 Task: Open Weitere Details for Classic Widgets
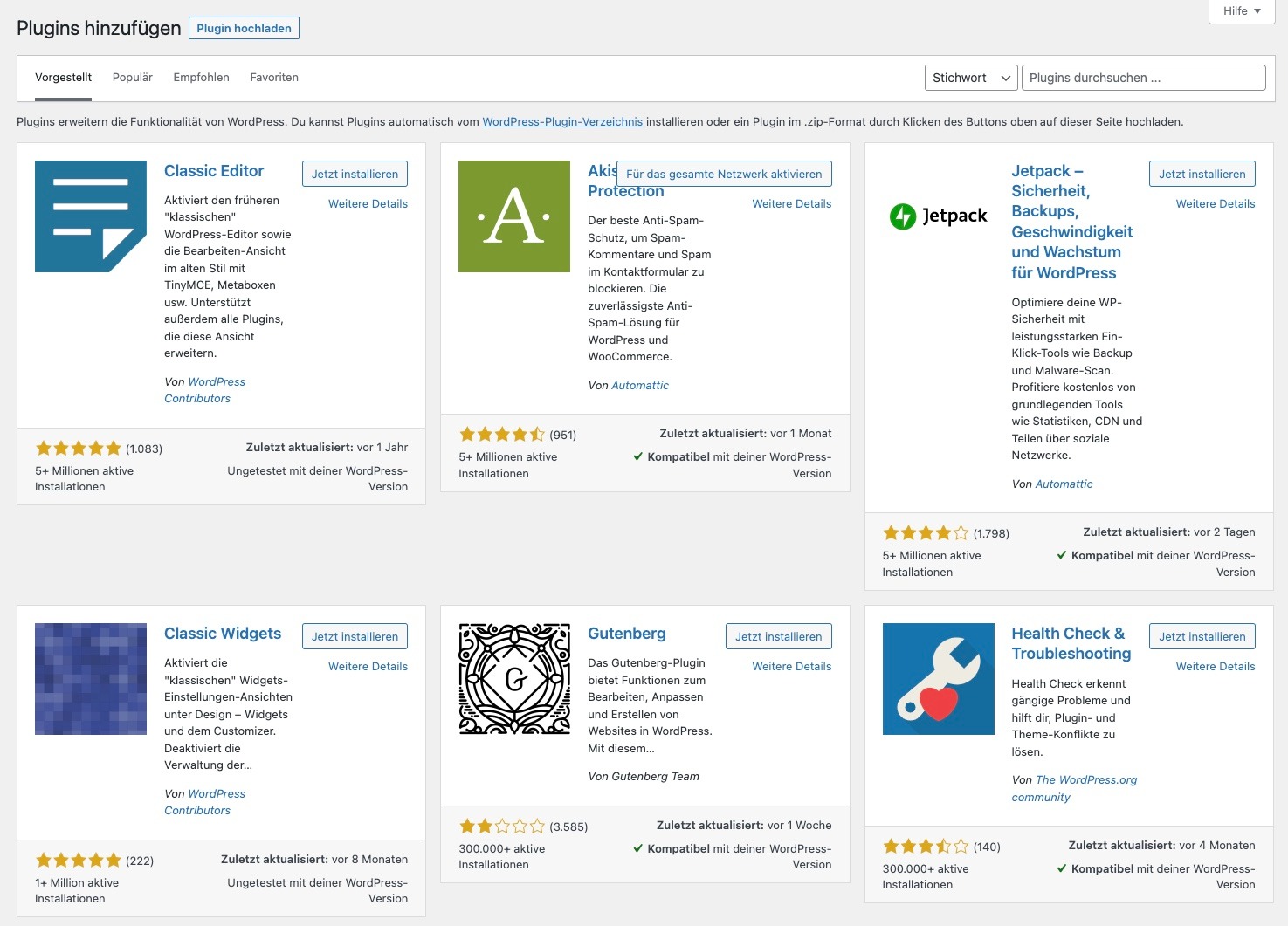[368, 666]
